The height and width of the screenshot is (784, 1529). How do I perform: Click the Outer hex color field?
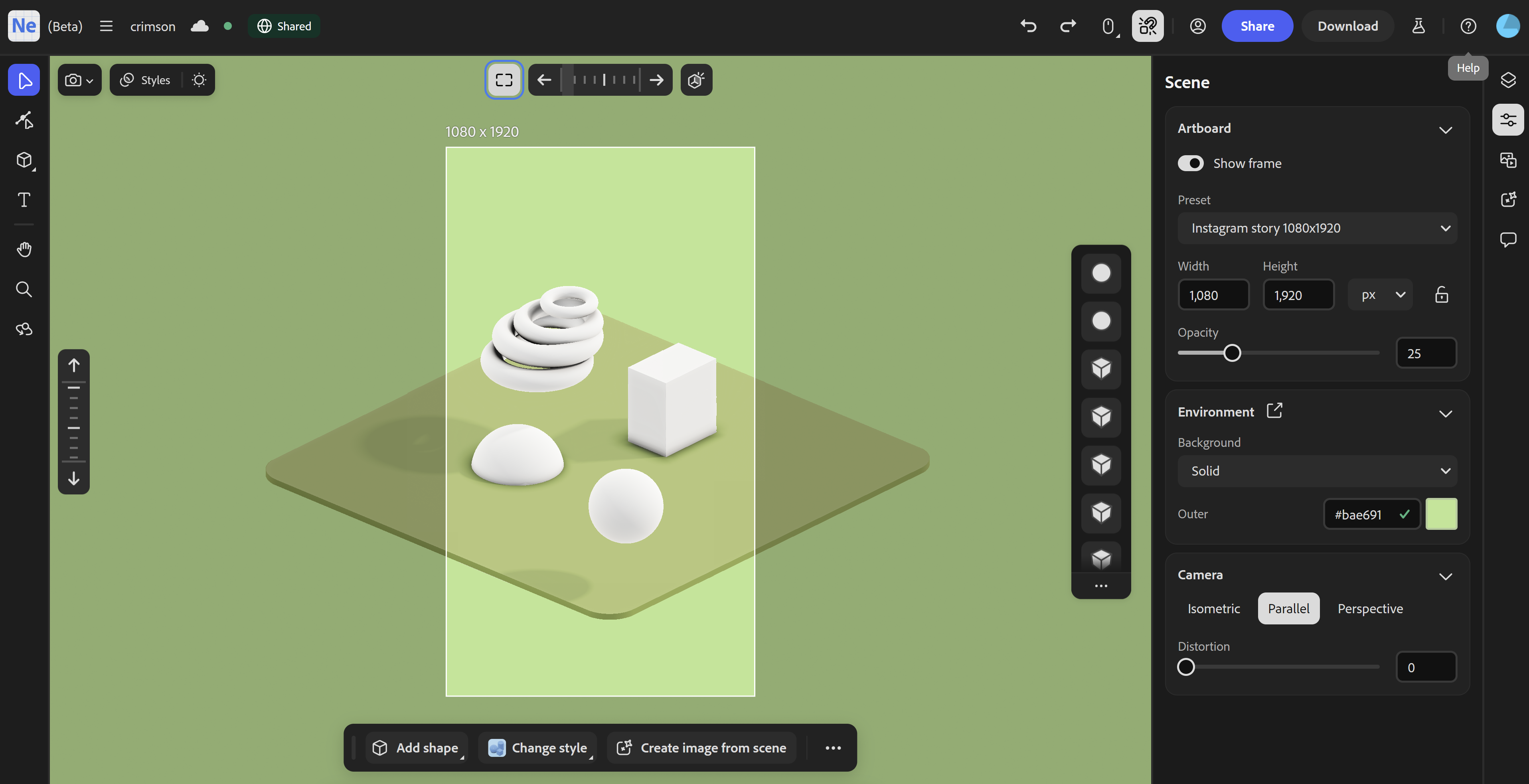[1372, 514]
